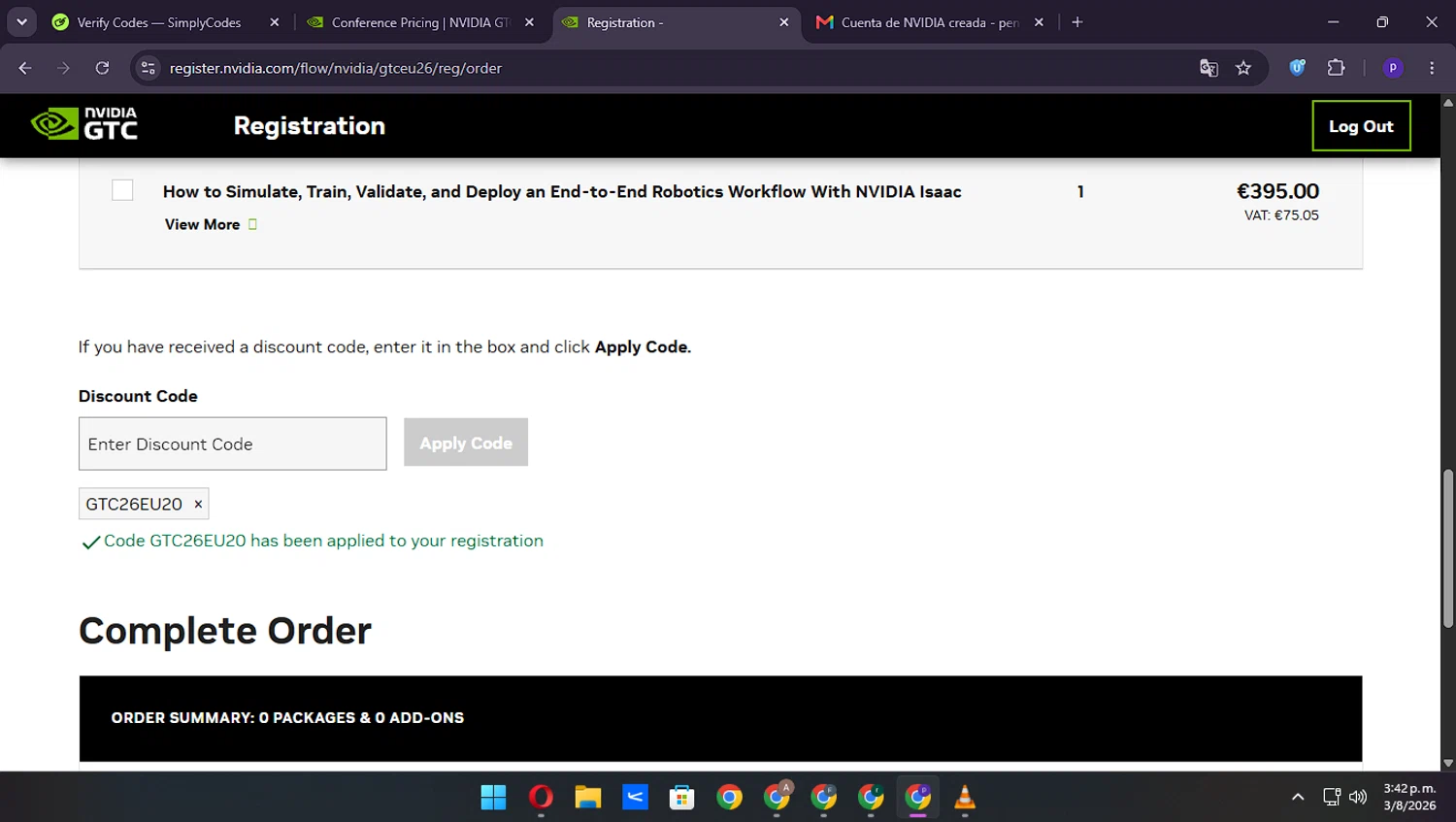
Task: Launch Opera from the taskbar
Action: click(x=541, y=798)
